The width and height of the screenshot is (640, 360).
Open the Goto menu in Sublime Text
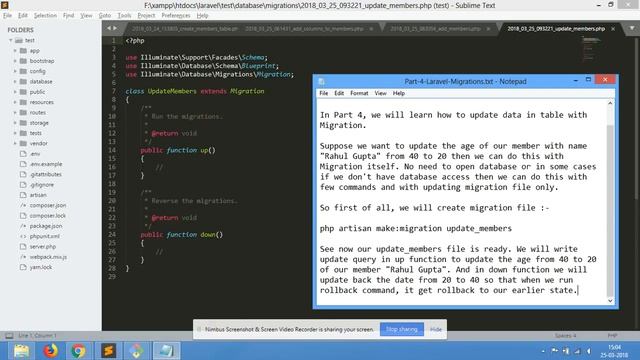point(105,16)
